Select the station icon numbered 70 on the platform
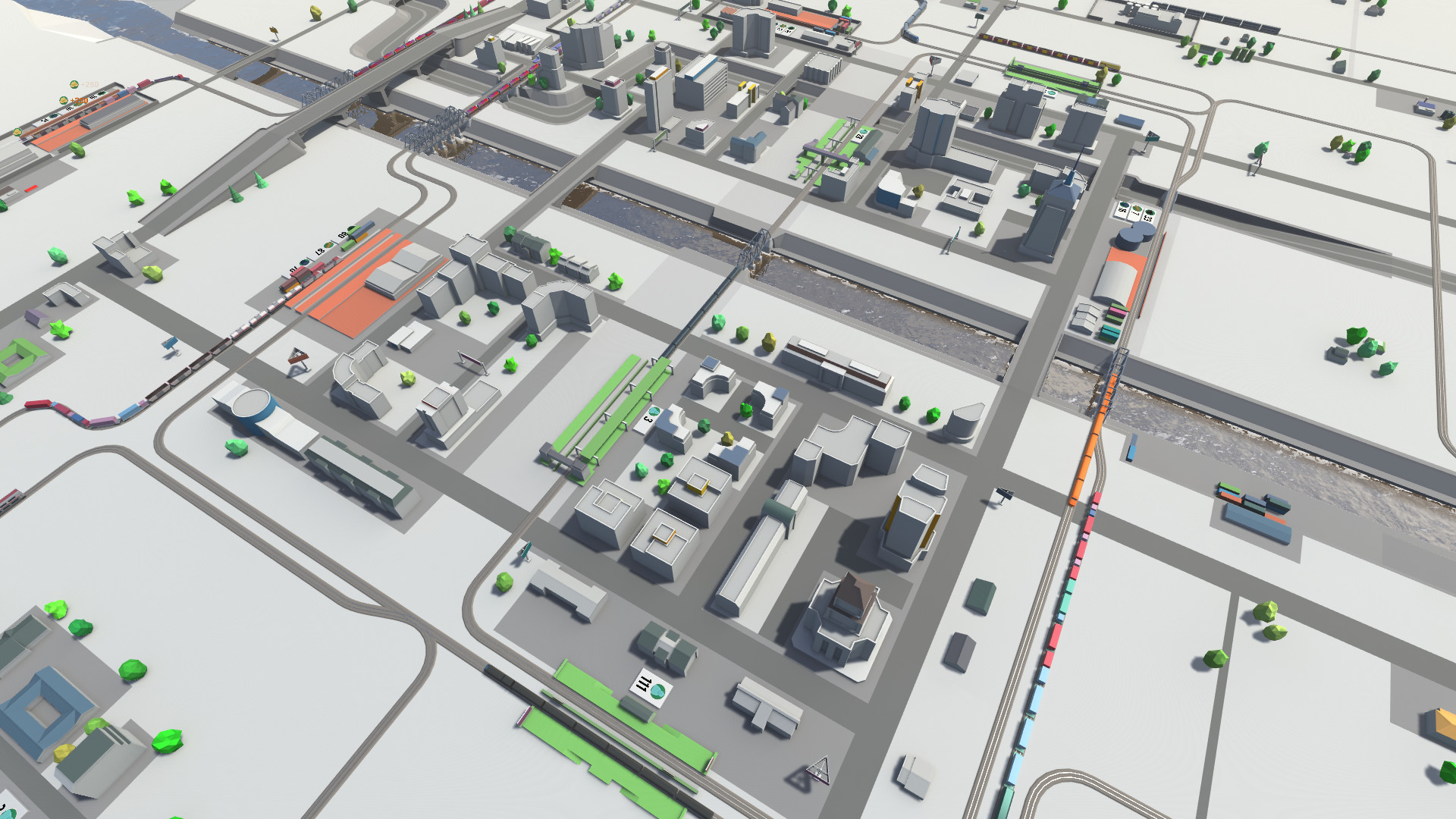Image resolution: width=1456 pixels, height=819 pixels. click(x=293, y=271)
